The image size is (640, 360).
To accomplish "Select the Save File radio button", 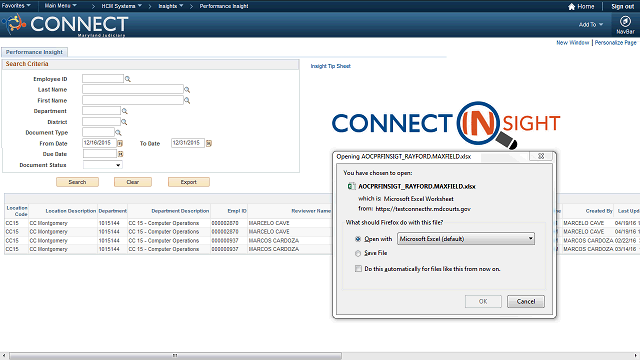I will pos(358,253).
